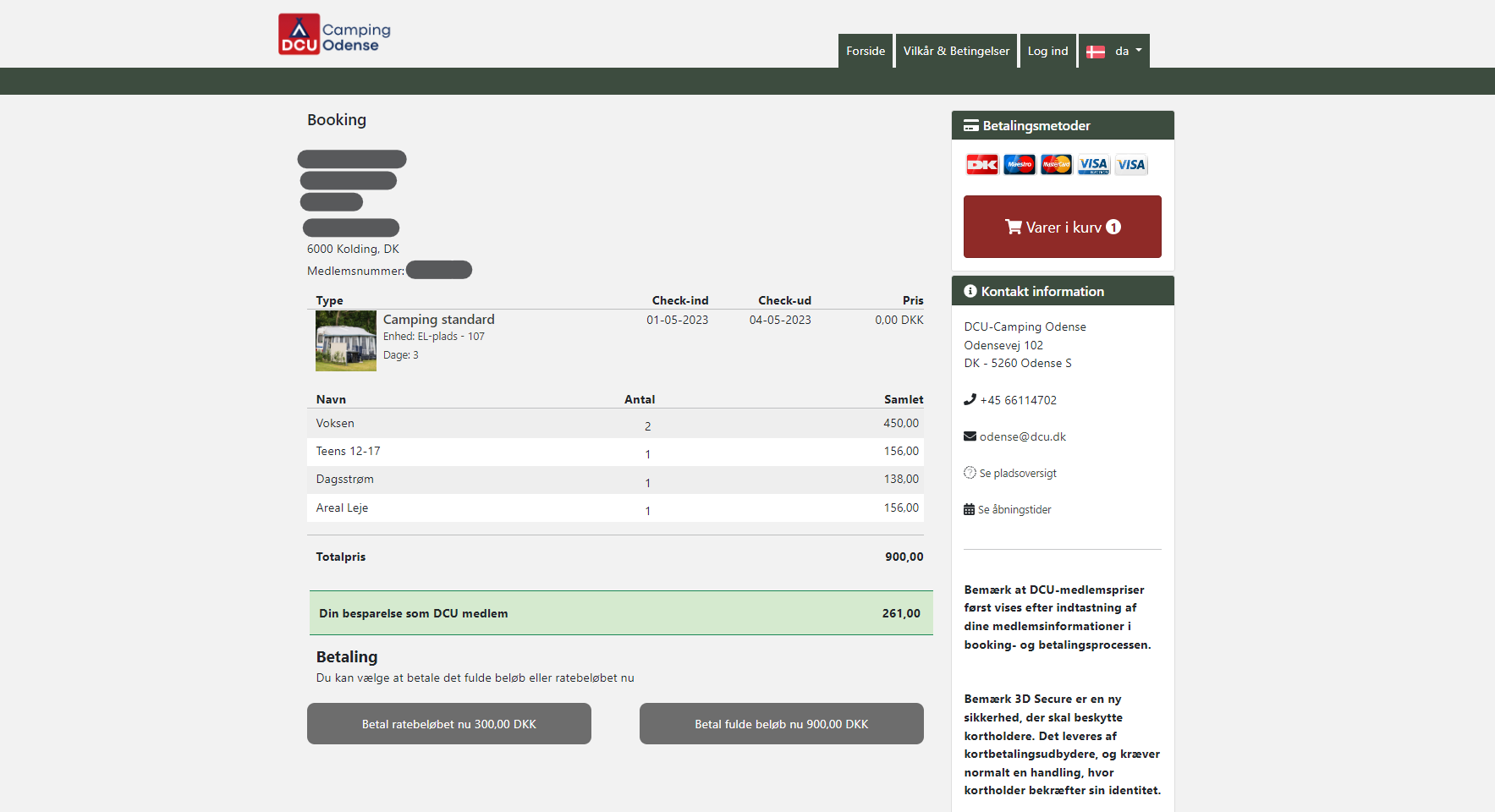Go to Forside in navigation
Image resolution: width=1495 pixels, height=812 pixels.
(865, 51)
